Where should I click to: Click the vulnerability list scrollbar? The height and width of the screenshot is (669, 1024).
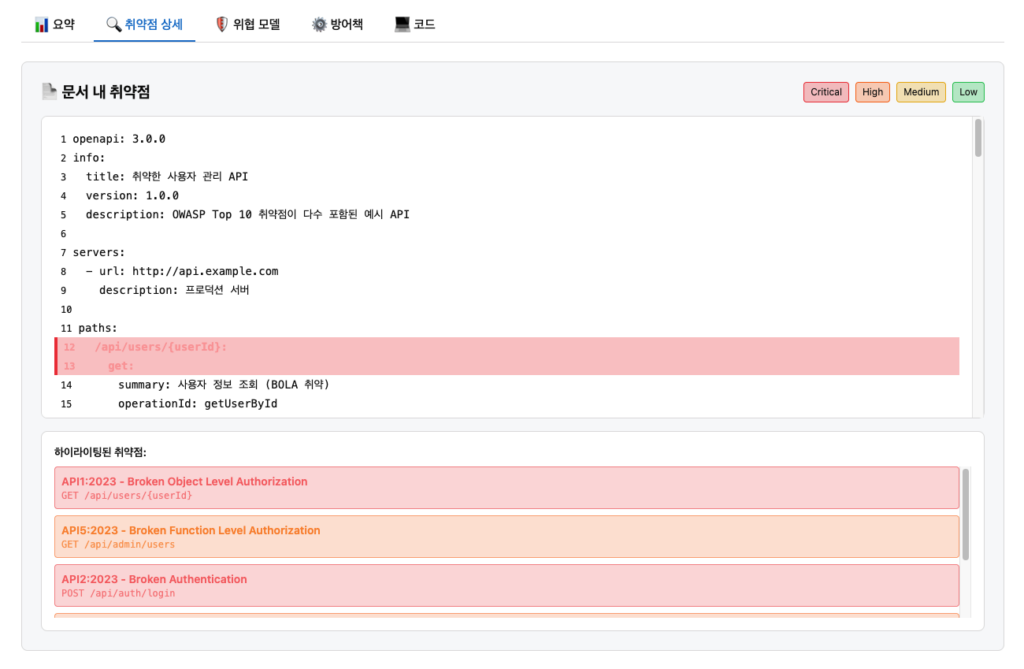pos(965,513)
